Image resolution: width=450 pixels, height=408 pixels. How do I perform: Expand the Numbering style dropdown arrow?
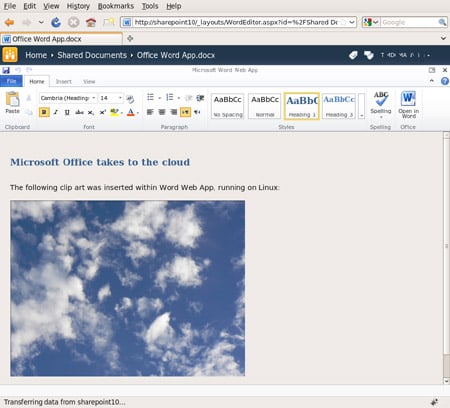pos(179,98)
